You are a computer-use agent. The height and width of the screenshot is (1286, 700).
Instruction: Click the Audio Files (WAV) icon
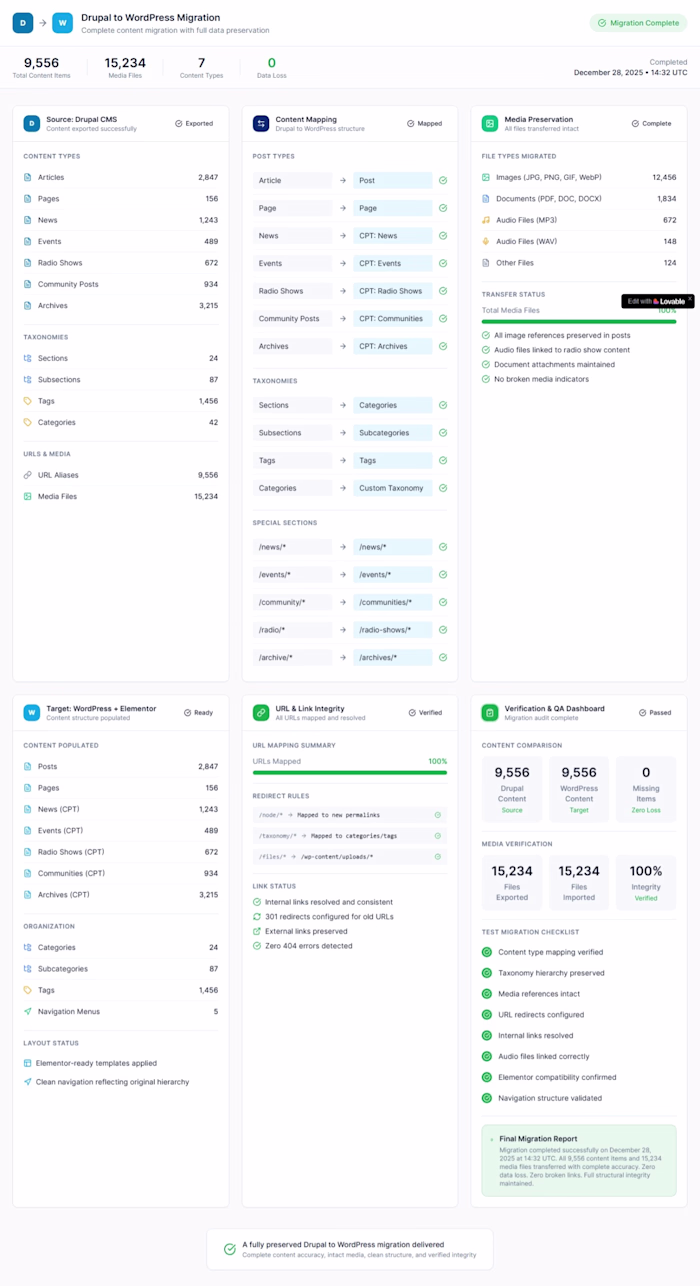pos(486,241)
